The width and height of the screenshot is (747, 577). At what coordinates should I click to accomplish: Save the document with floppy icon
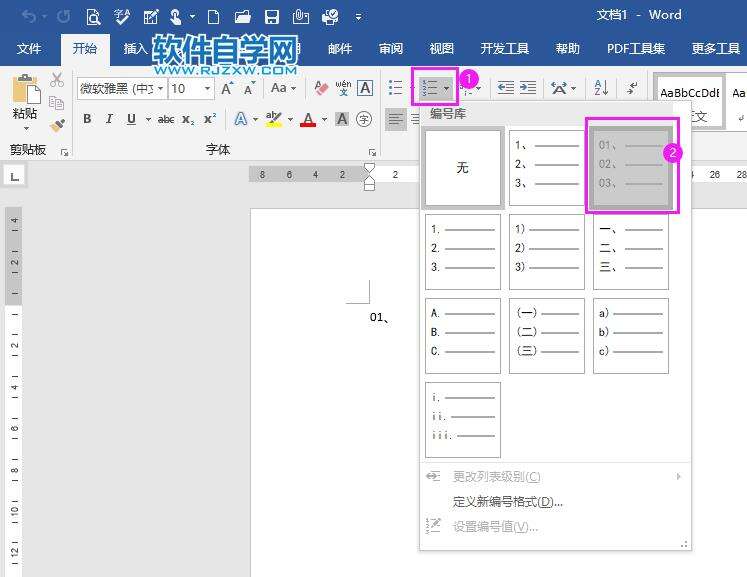(x=272, y=17)
